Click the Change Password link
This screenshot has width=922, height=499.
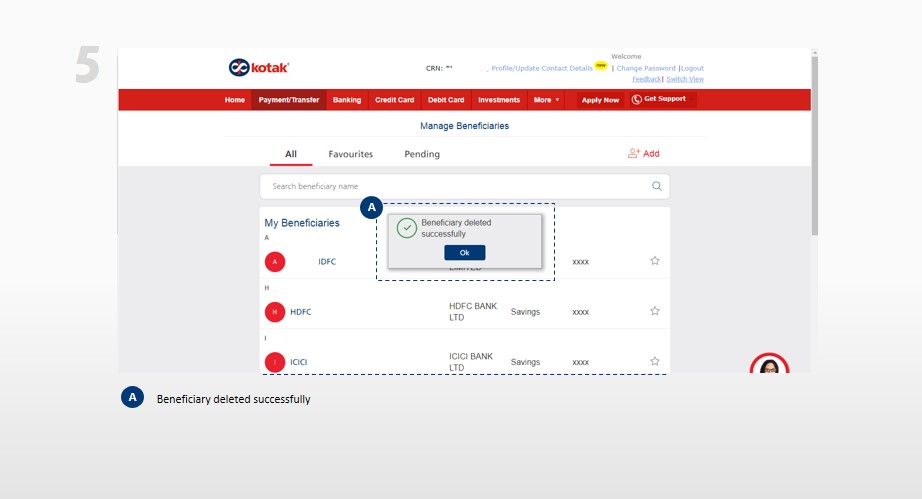click(646, 68)
